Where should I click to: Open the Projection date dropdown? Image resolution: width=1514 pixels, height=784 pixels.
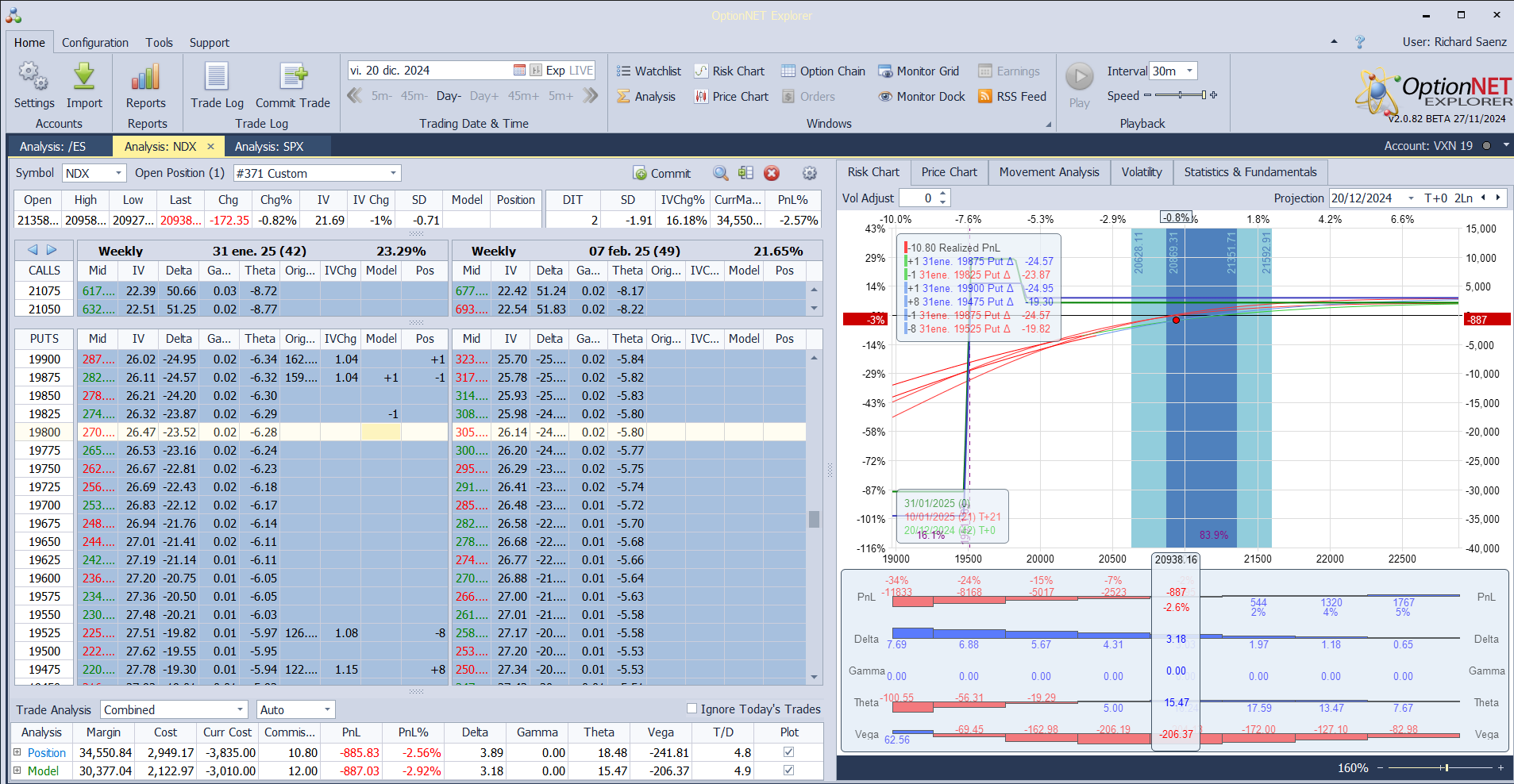(1411, 198)
